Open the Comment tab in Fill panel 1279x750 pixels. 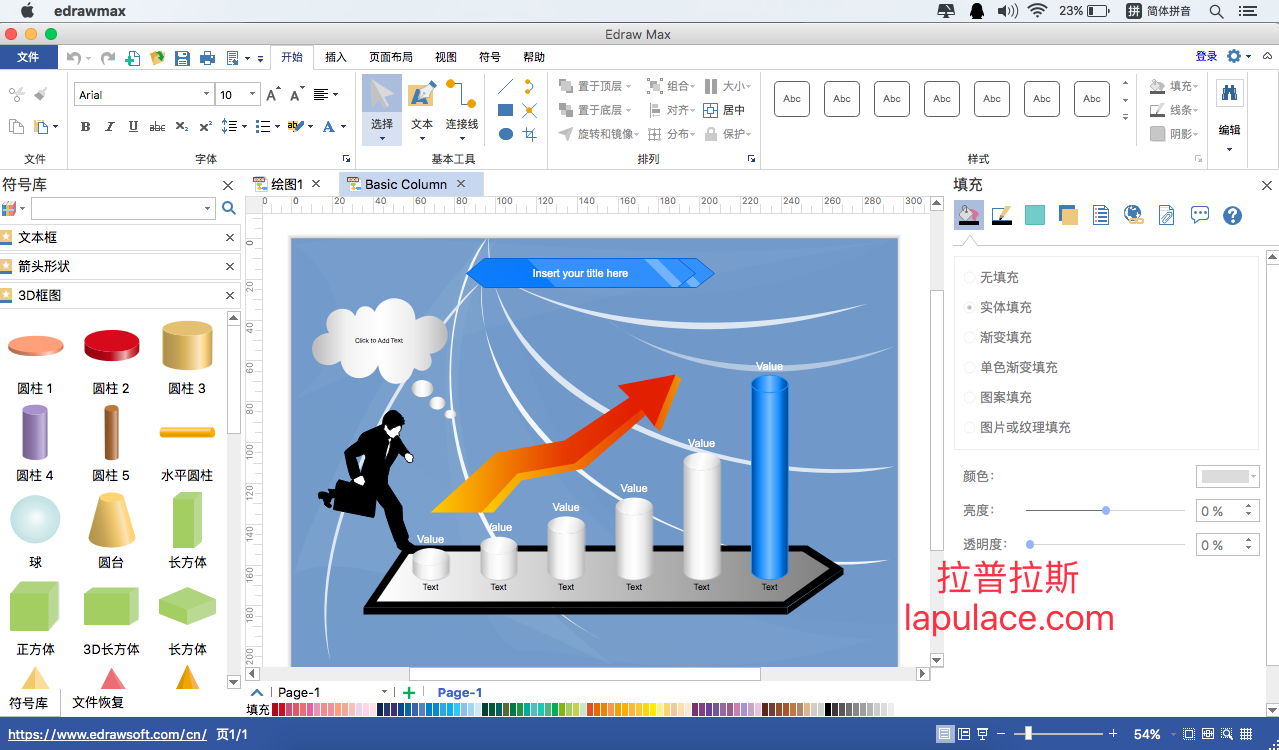click(1200, 215)
